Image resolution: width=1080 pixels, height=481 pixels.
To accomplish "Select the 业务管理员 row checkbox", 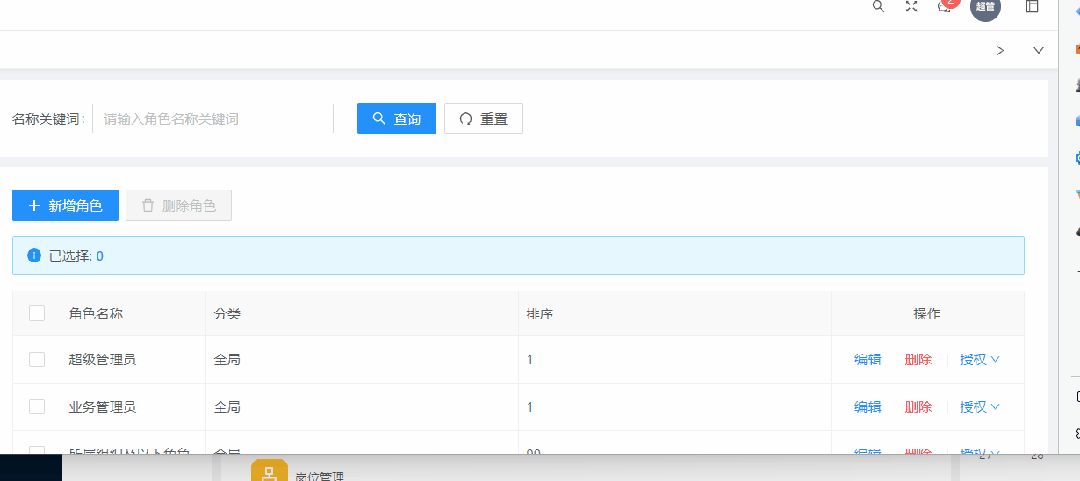I will pyautogui.click(x=37, y=407).
